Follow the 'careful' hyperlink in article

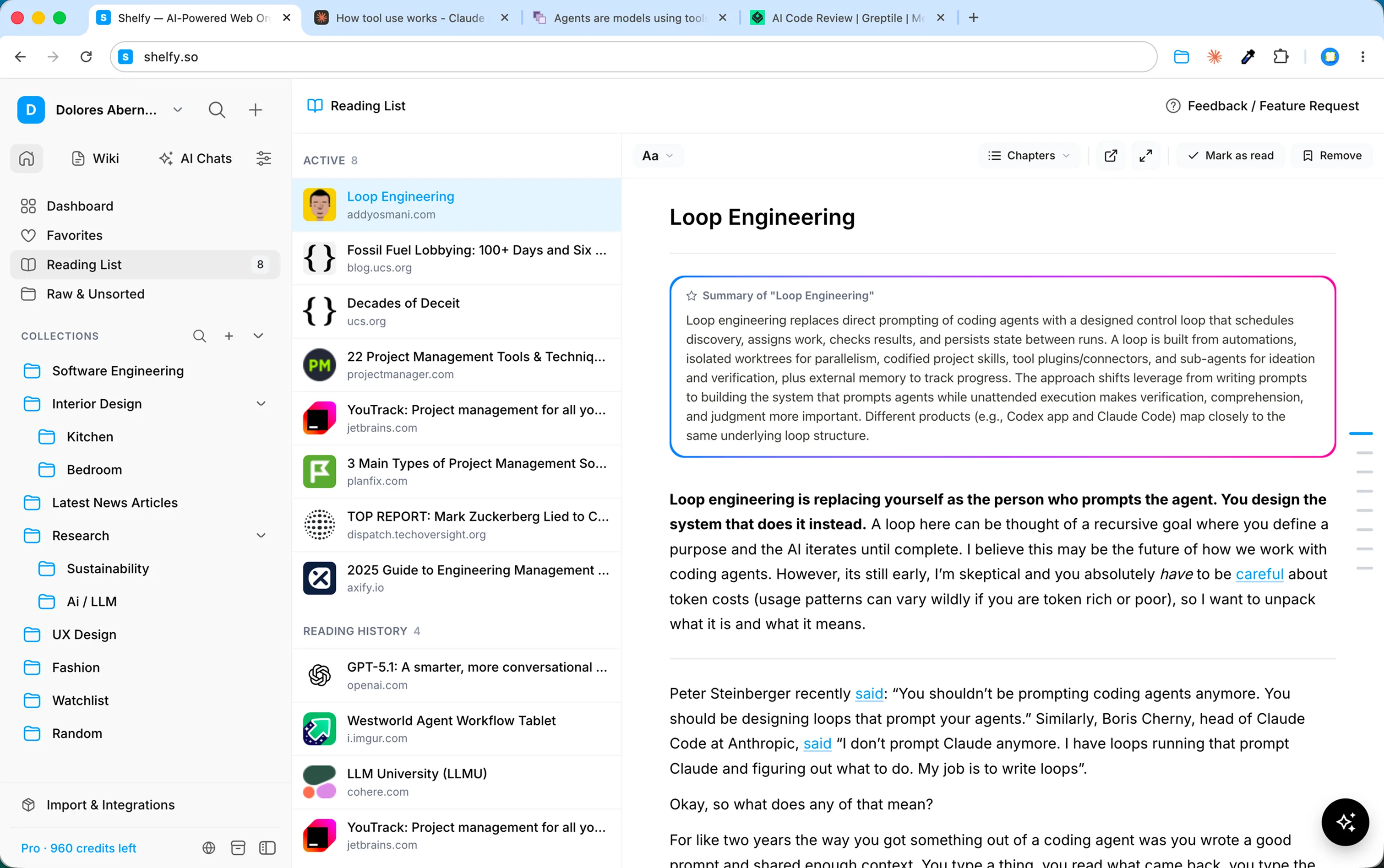coord(1259,574)
